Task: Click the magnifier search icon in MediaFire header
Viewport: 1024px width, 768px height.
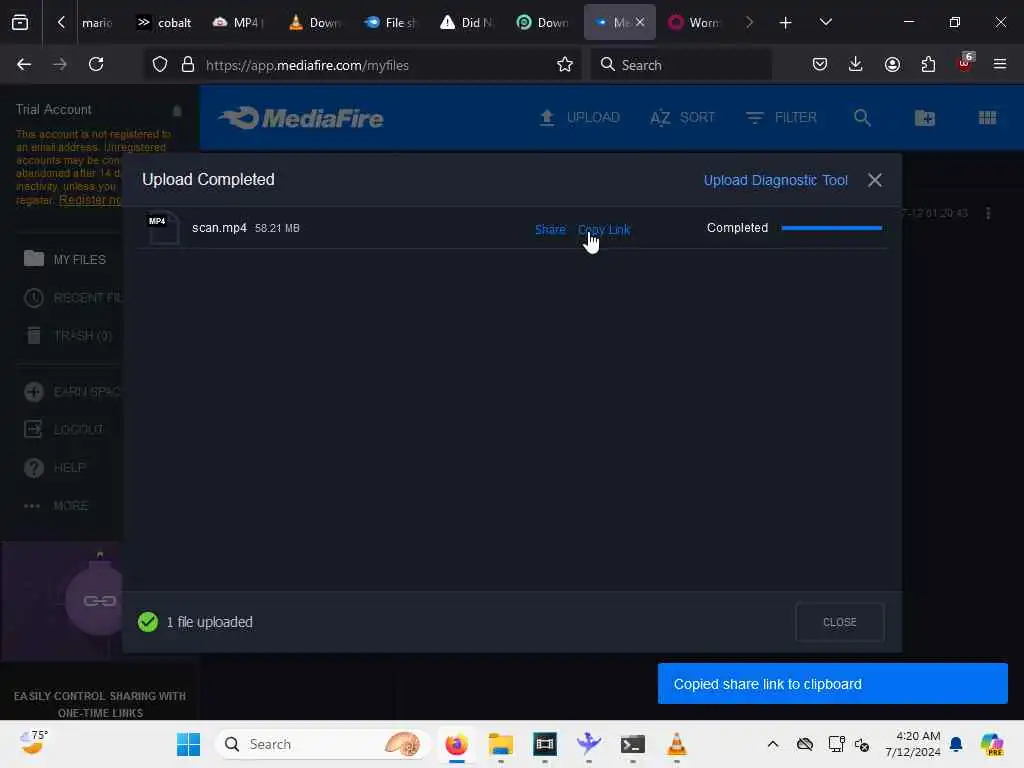Action: (x=862, y=118)
